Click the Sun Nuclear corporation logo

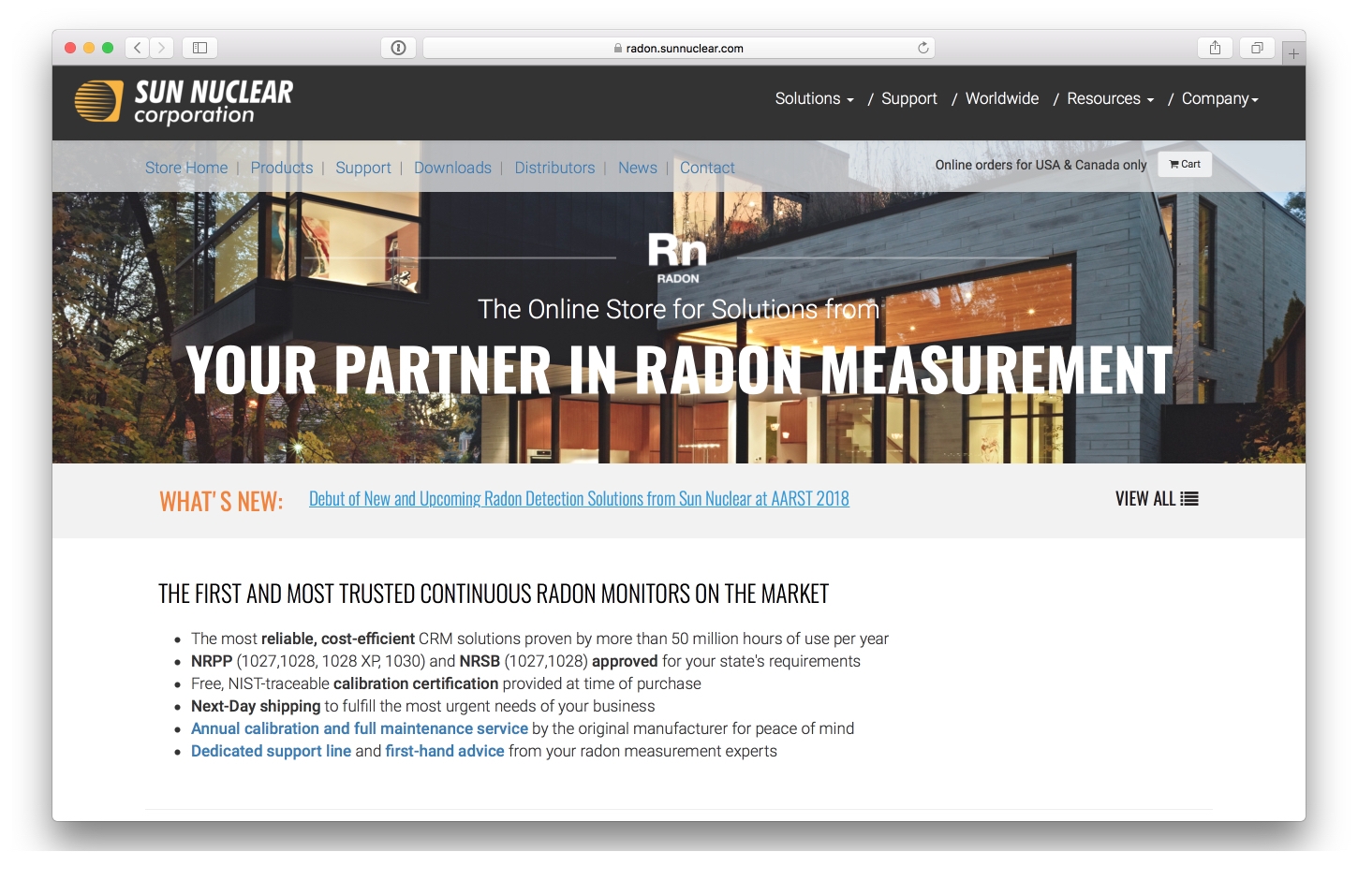(x=185, y=102)
